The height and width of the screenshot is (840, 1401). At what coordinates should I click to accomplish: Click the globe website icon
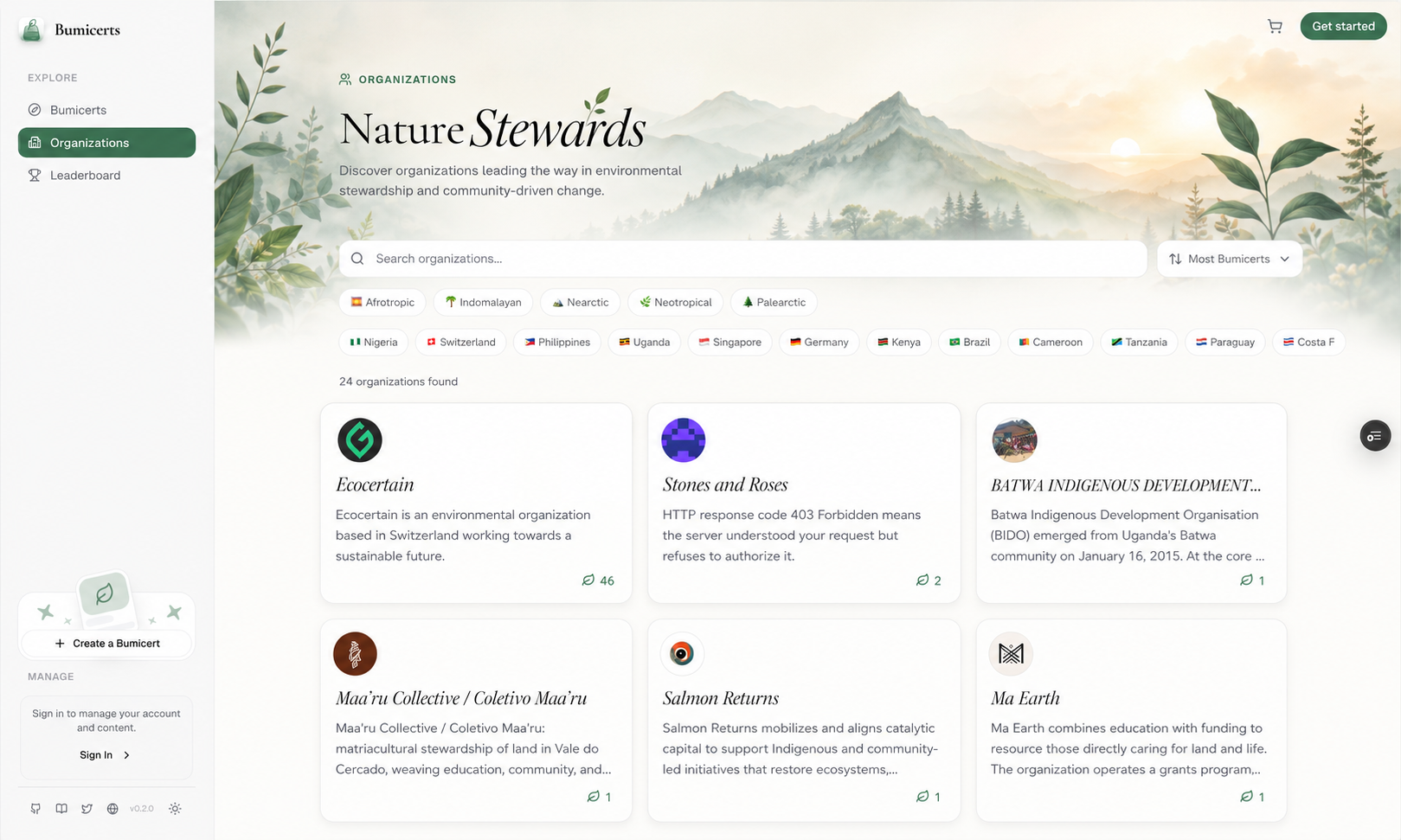point(112,809)
